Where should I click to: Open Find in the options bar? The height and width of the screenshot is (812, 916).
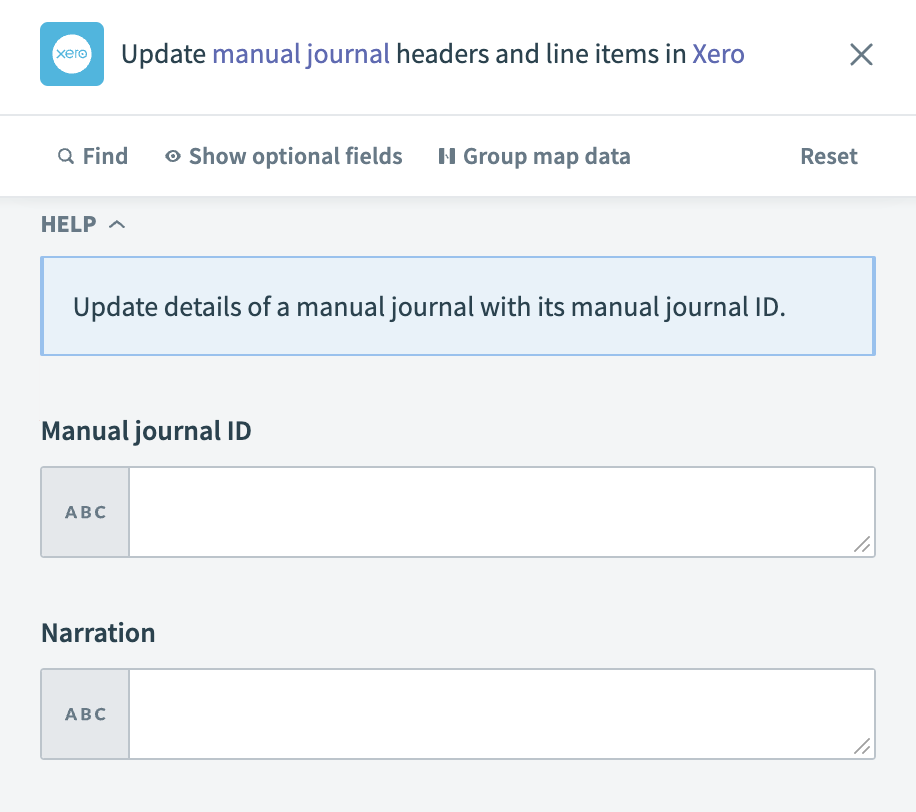point(93,156)
